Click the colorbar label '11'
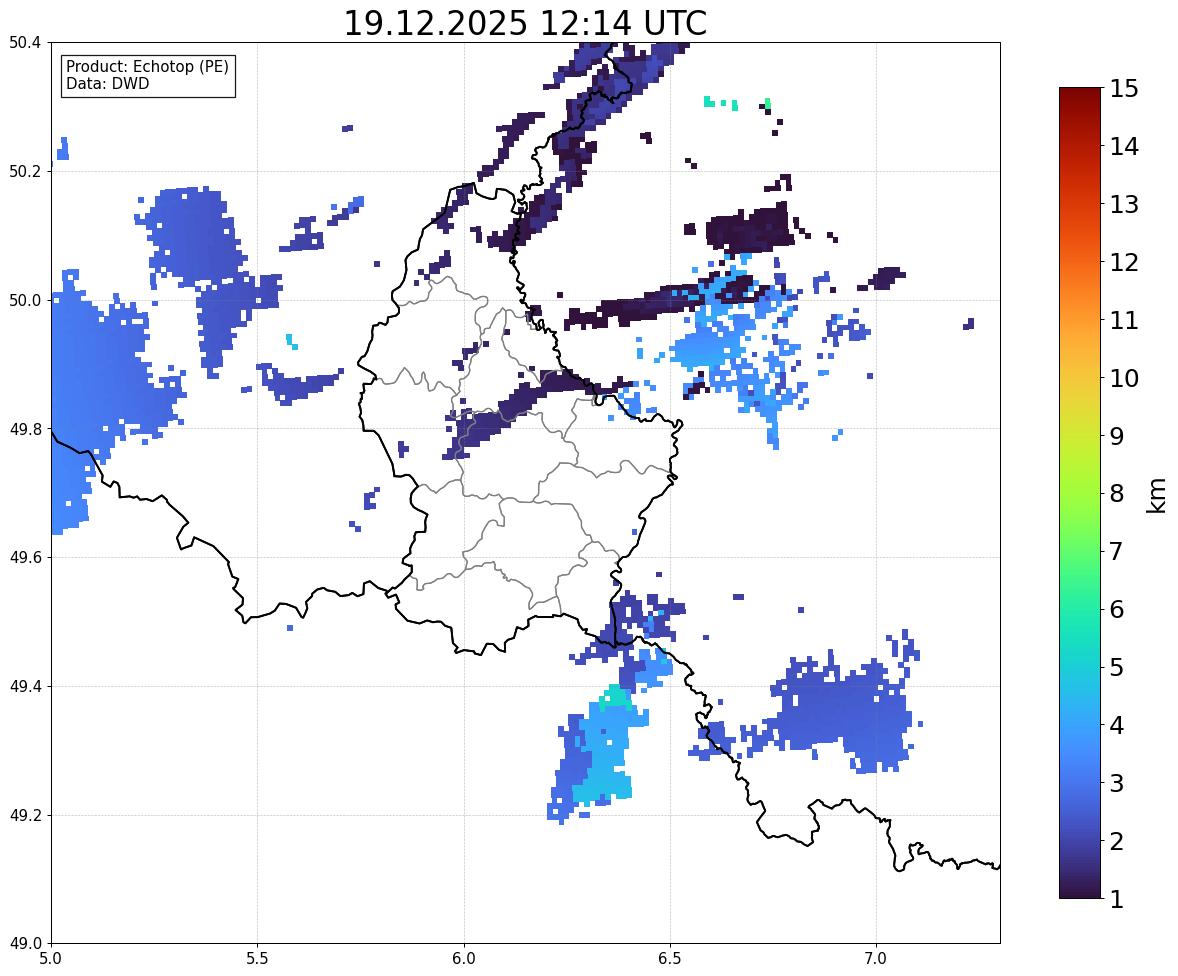This screenshot has width=1178, height=976. 1124,319
